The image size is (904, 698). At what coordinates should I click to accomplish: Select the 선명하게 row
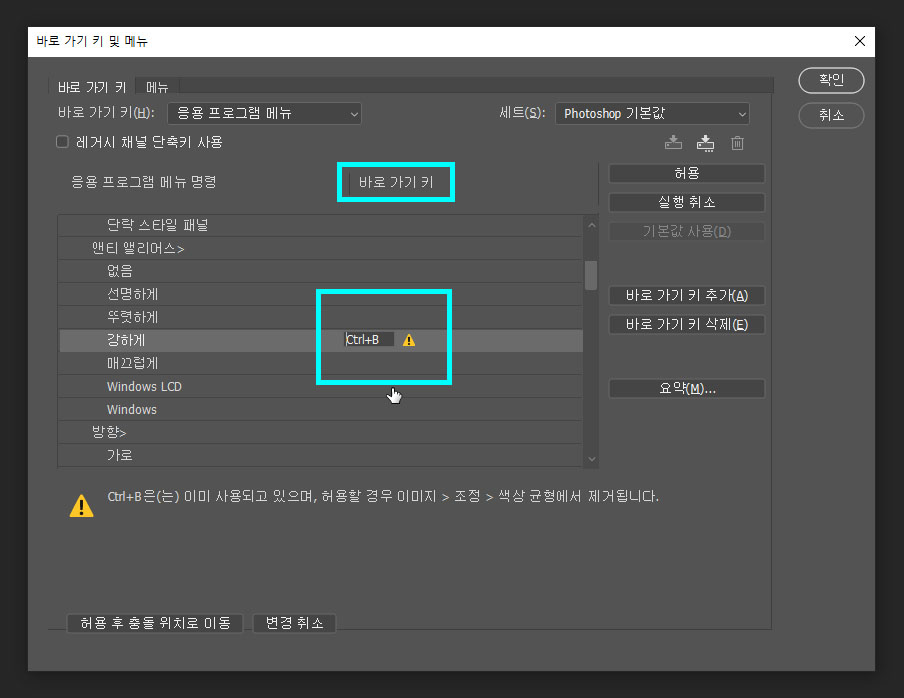[320, 294]
